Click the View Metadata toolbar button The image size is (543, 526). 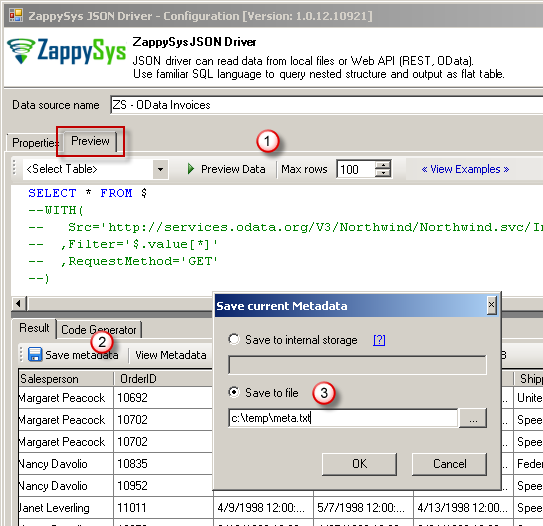(171, 355)
